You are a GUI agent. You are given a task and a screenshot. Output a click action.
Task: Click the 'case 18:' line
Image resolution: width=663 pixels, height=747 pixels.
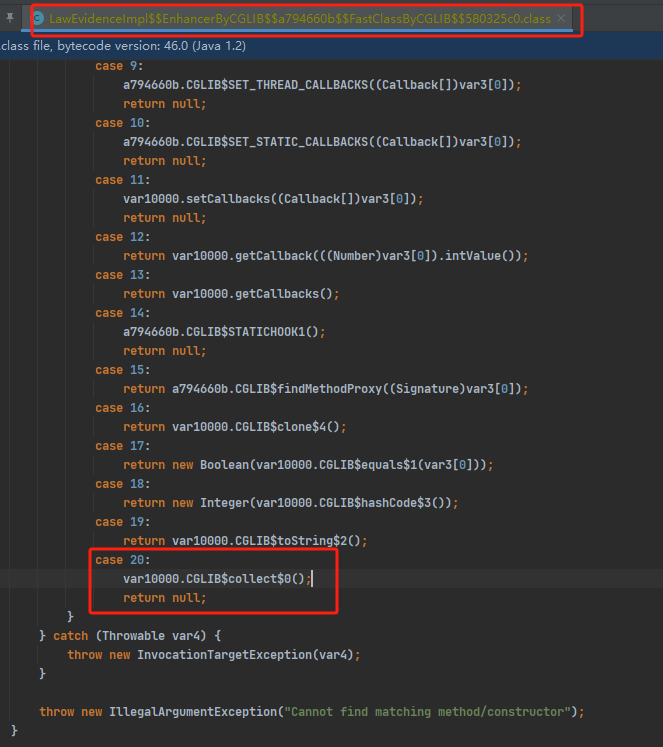click(x=123, y=484)
